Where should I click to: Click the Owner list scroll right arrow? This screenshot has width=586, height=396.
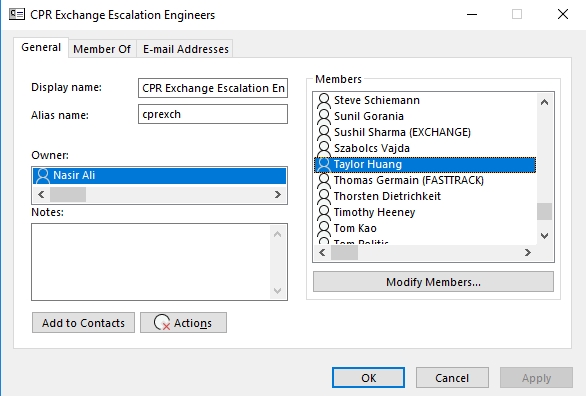coord(278,195)
